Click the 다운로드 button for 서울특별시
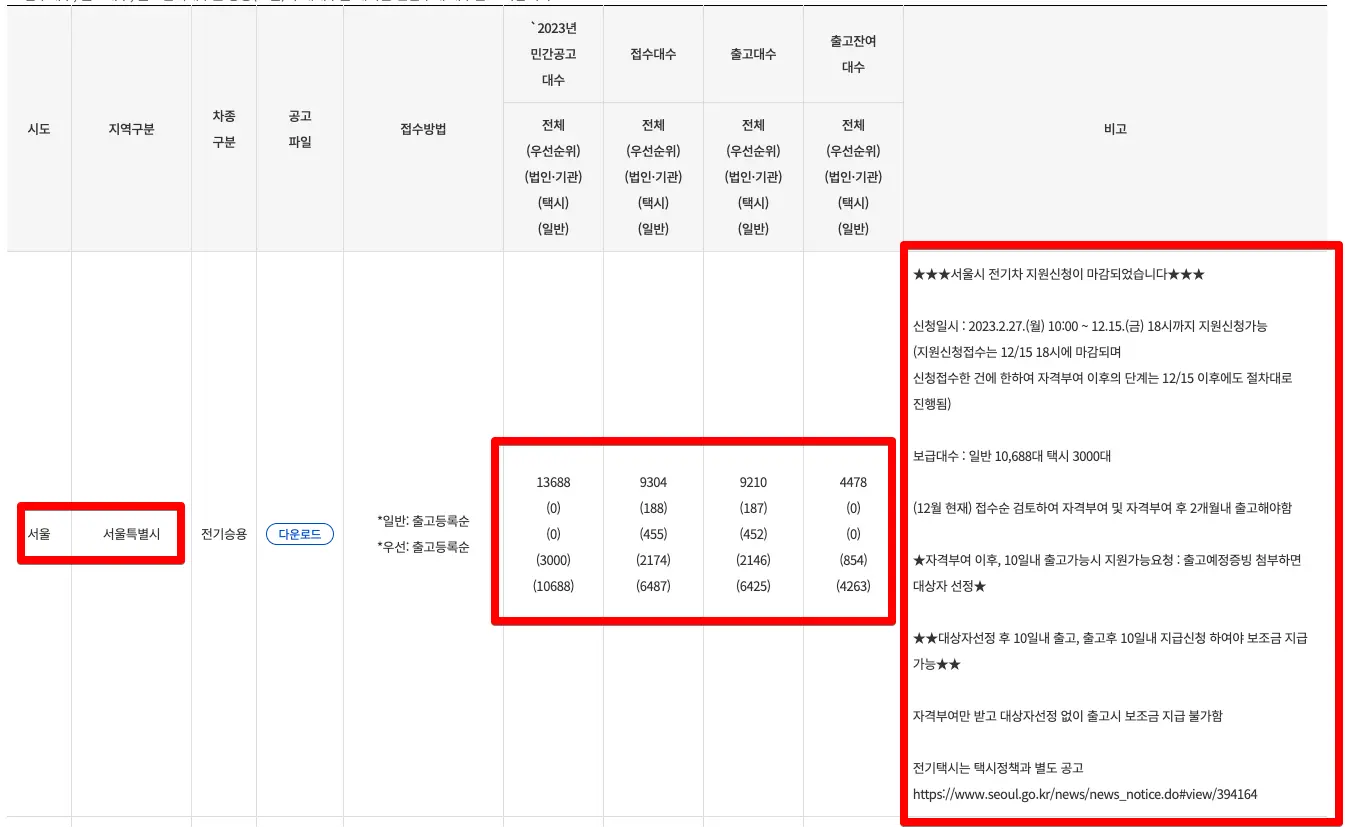1353x830 pixels. 299,535
